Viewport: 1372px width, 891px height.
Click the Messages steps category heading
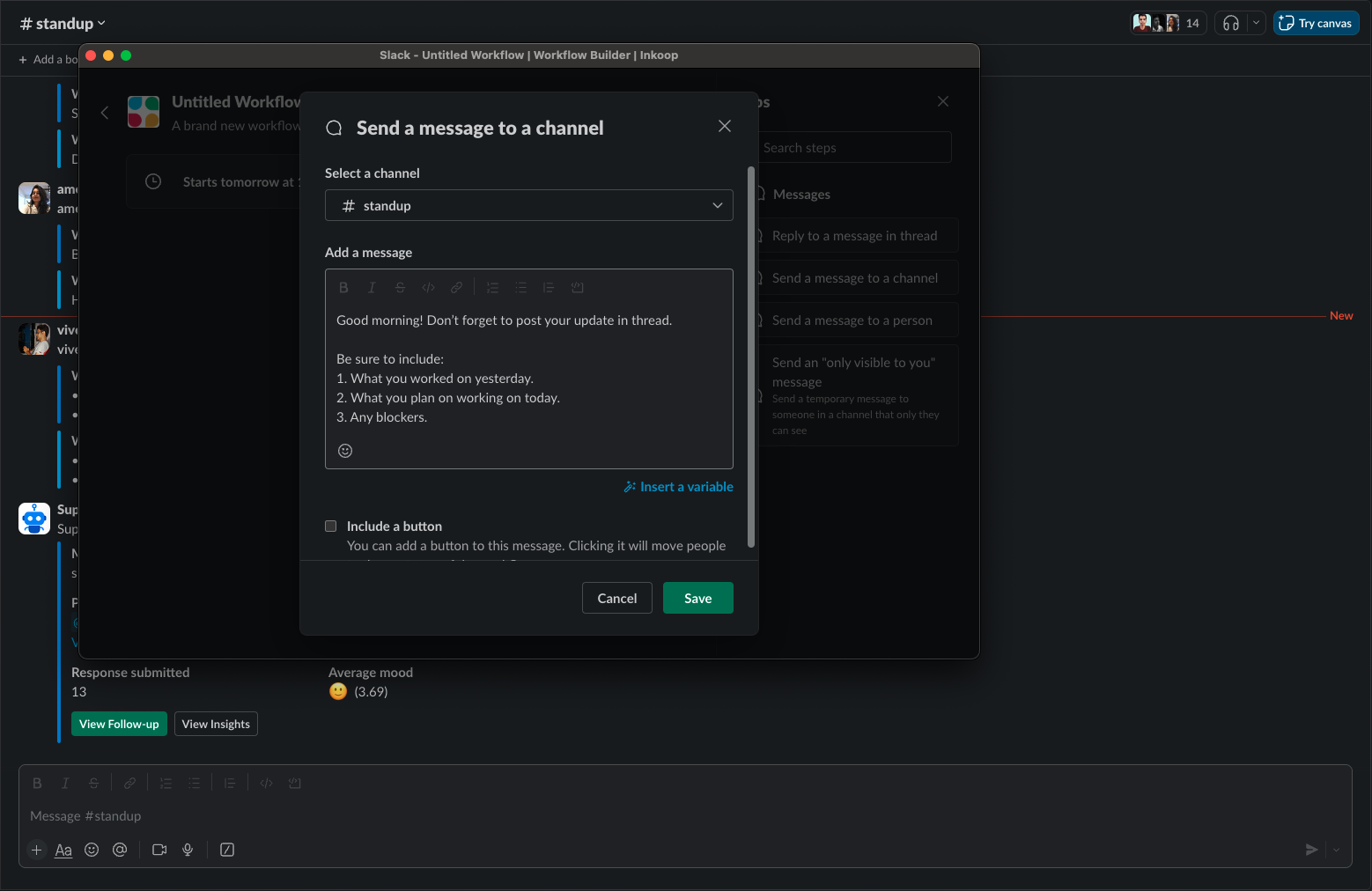click(801, 195)
